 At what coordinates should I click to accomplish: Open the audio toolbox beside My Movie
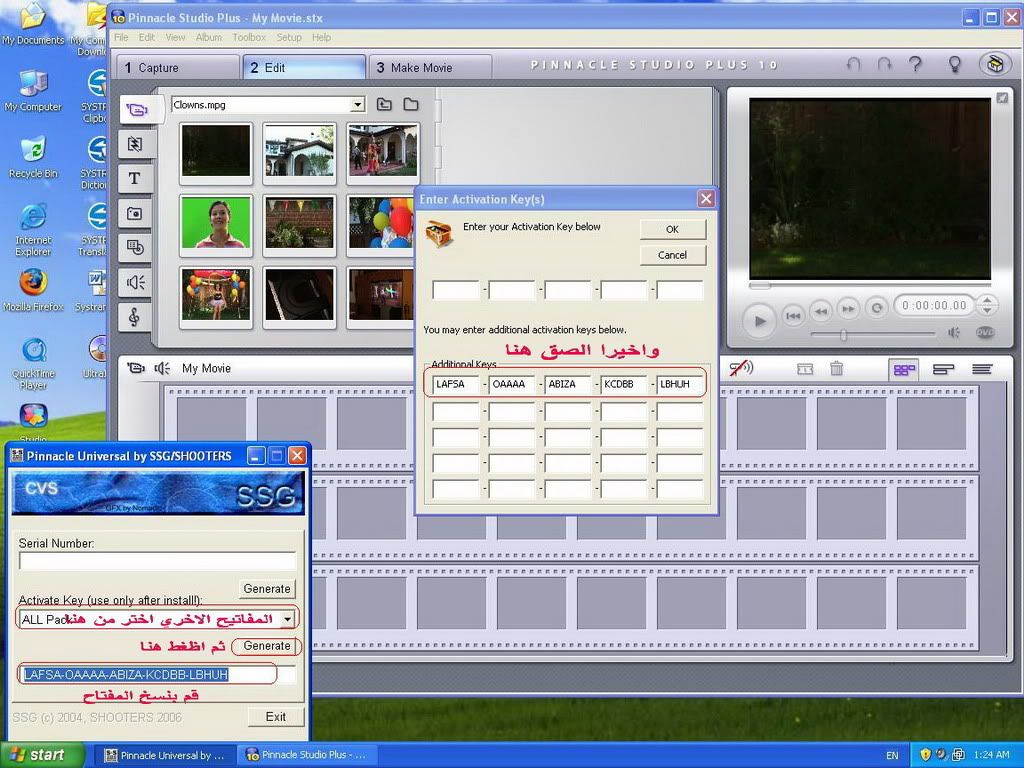(162, 368)
